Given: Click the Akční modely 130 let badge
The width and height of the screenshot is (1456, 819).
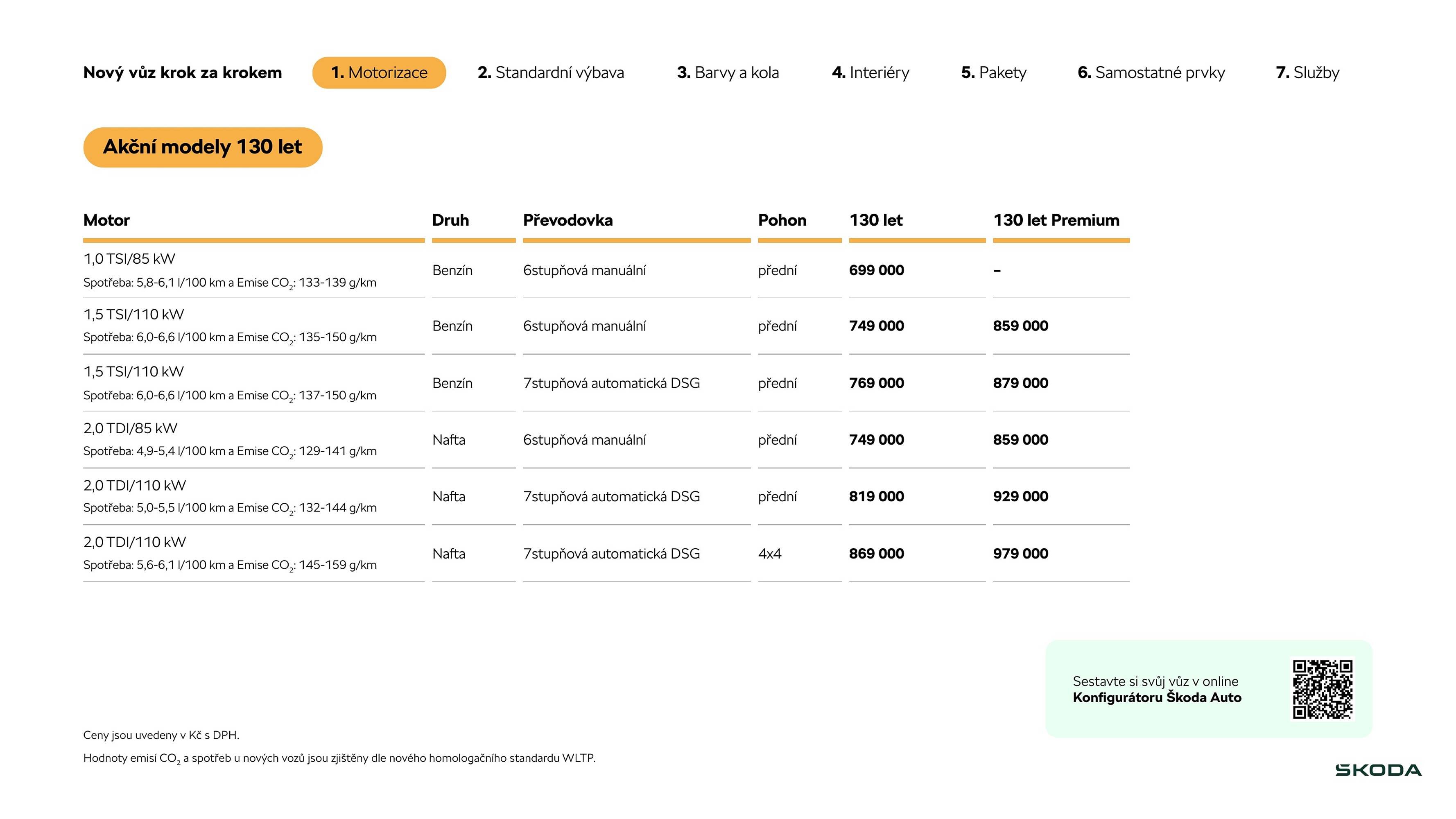Looking at the screenshot, I should pos(202,147).
